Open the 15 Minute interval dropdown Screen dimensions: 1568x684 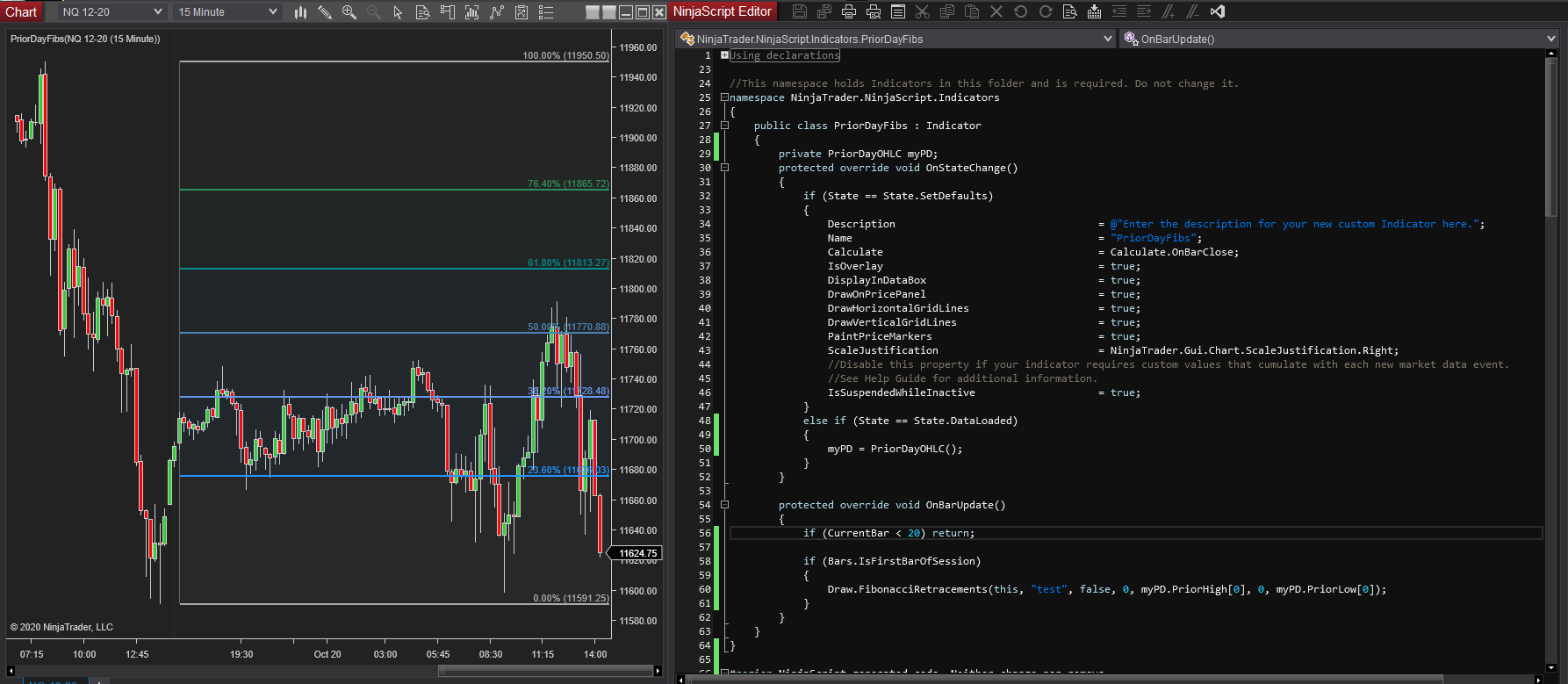(x=228, y=12)
